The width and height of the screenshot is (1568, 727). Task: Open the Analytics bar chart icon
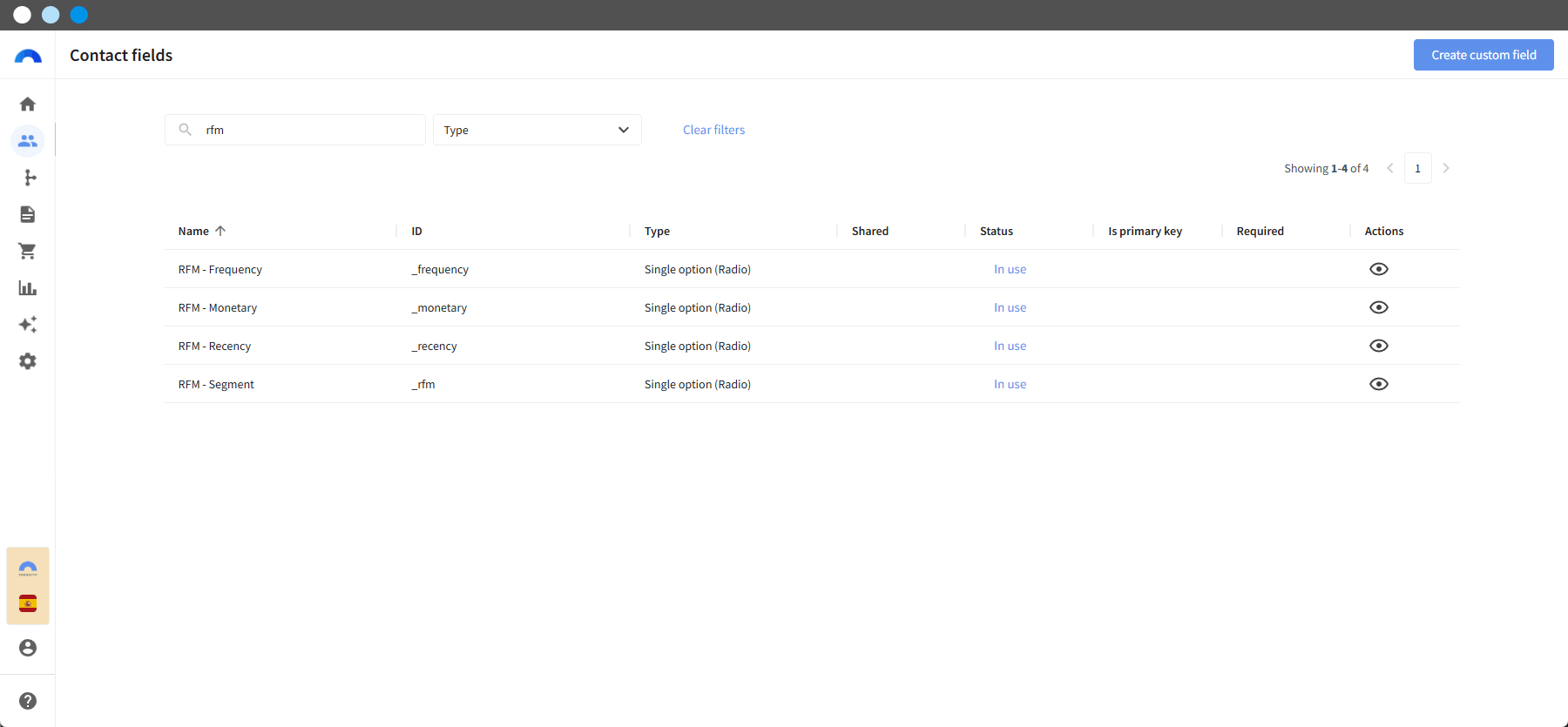pyautogui.click(x=28, y=288)
